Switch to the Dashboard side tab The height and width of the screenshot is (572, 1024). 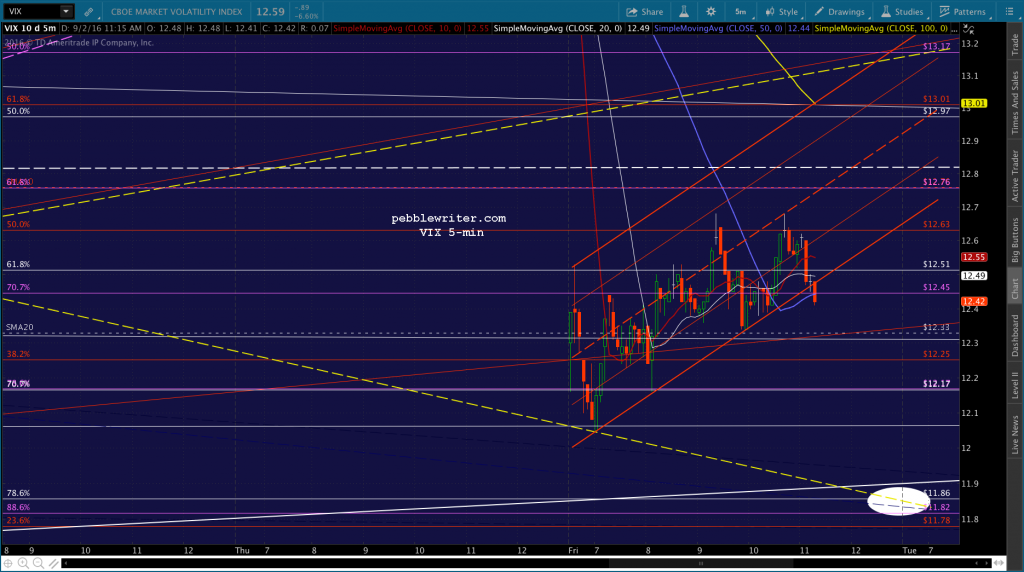1015,336
